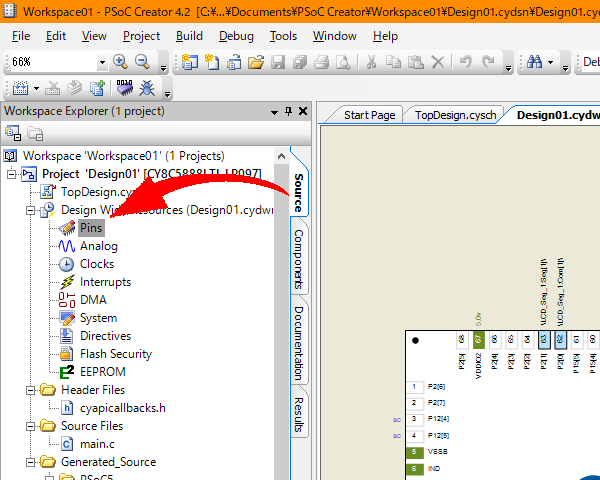This screenshot has width=600, height=480.
Task: Select Pins in Design Wide Resources
Action: pyautogui.click(x=91, y=228)
